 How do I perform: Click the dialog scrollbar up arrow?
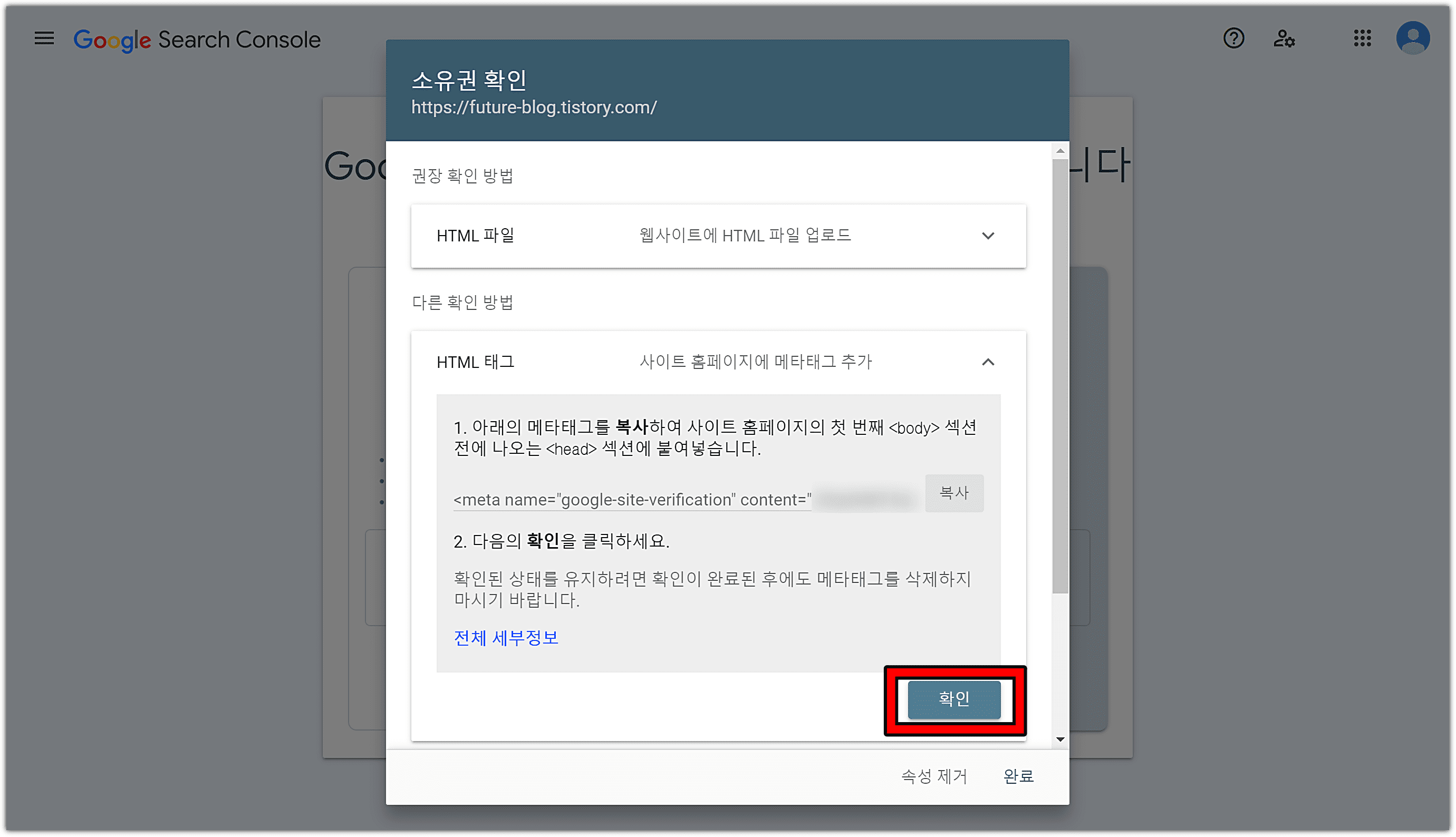[1060, 151]
